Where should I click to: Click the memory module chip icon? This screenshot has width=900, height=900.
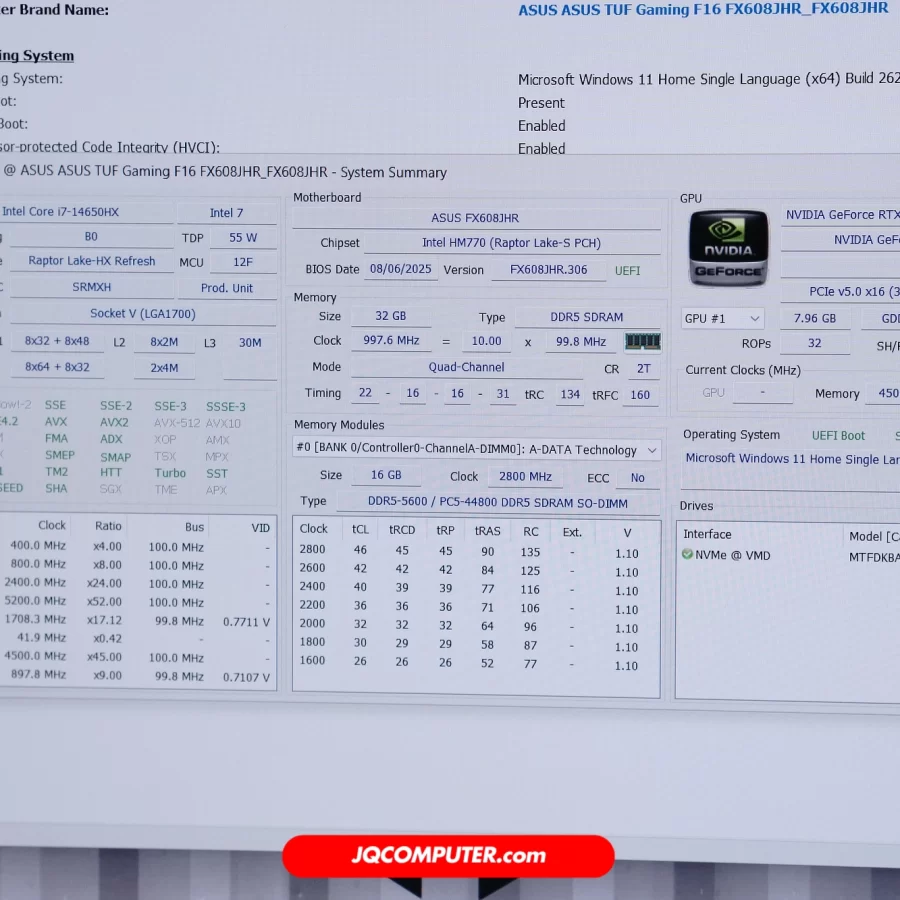pyautogui.click(x=642, y=341)
